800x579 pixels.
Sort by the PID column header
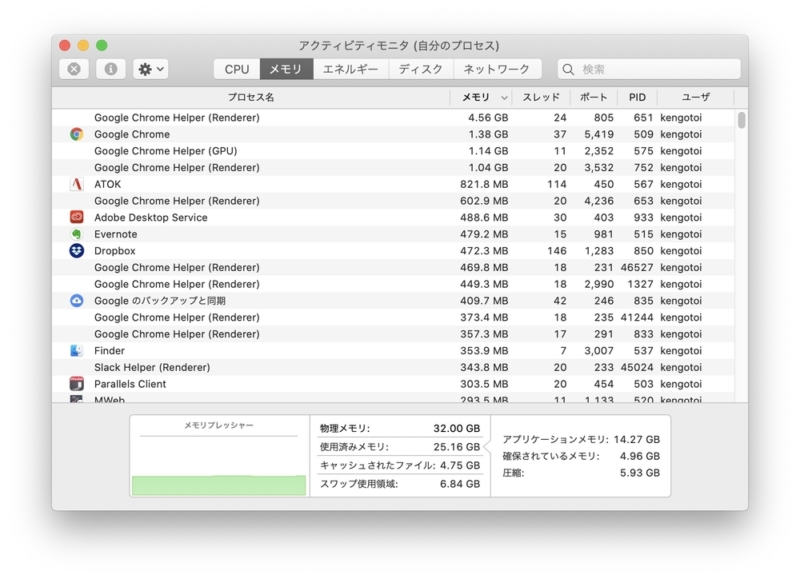pyautogui.click(x=637, y=97)
